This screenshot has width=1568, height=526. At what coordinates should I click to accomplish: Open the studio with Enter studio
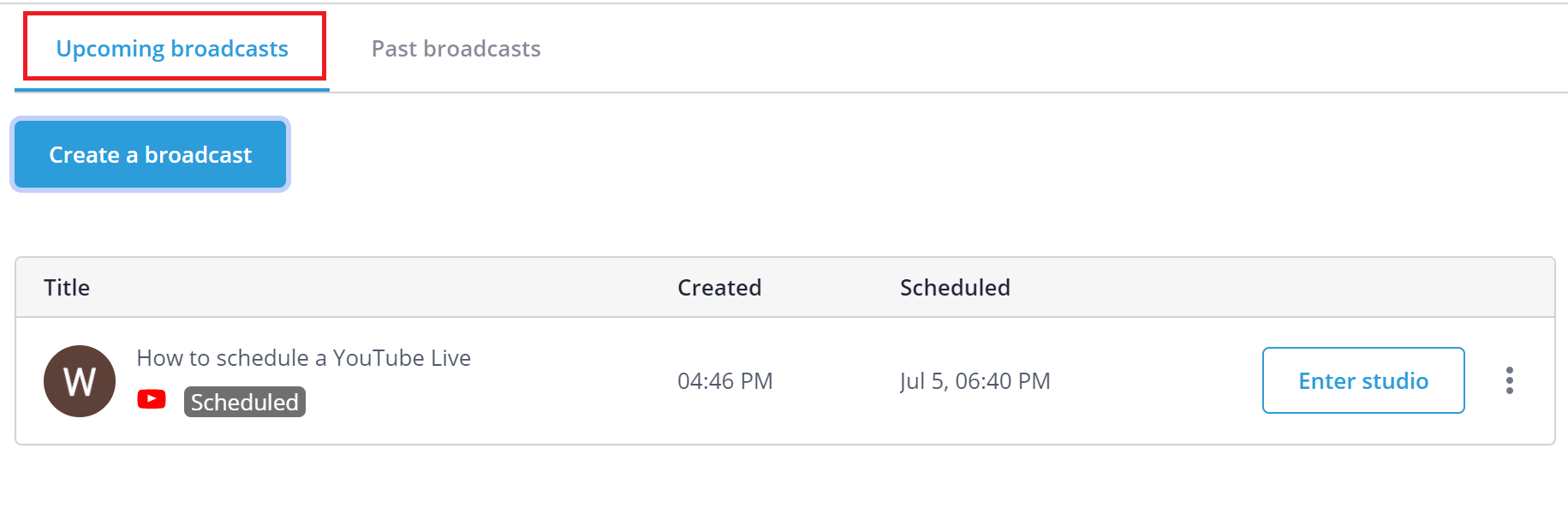coord(1363,380)
